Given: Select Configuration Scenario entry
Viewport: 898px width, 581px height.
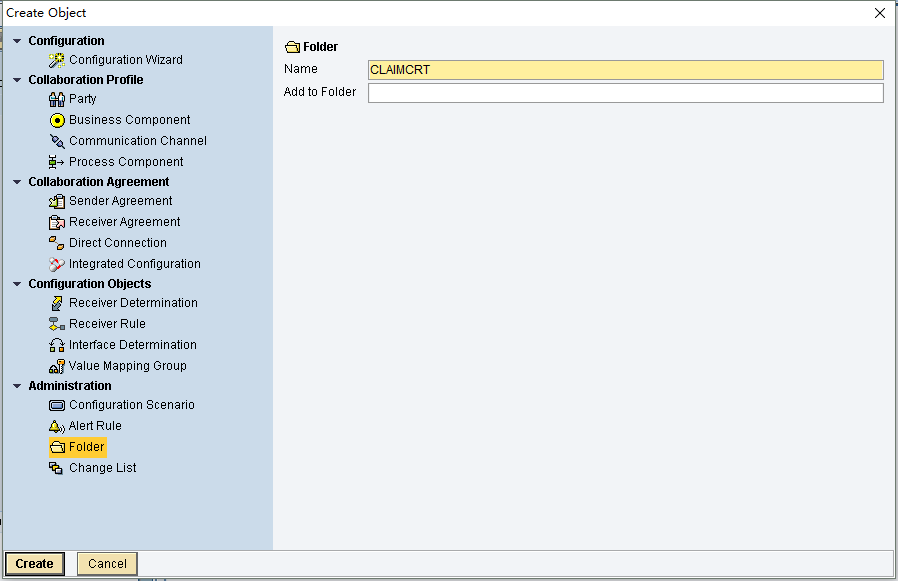Looking at the screenshot, I should tap(132, 405).
